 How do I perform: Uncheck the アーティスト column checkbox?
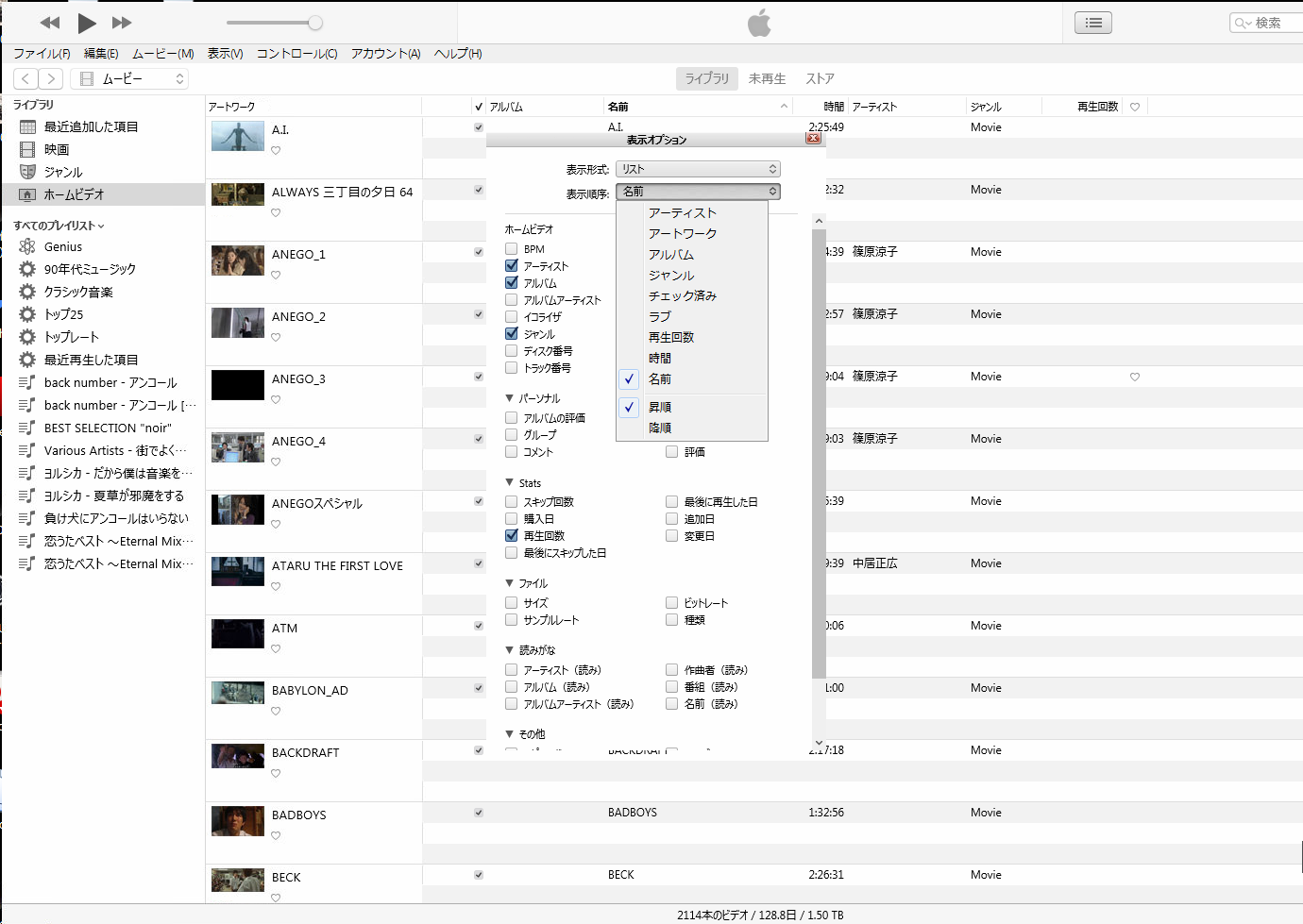point(512,266)
